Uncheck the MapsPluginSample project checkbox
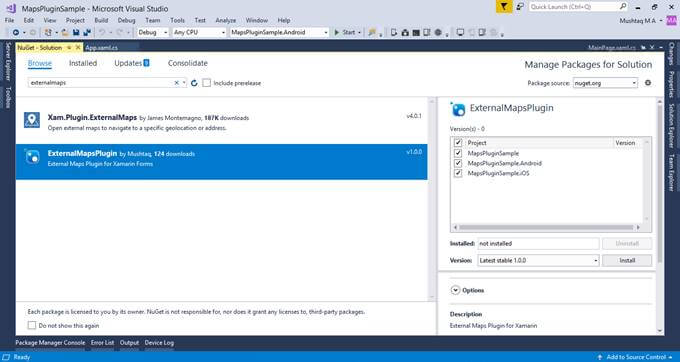 (x=458, y=153)
